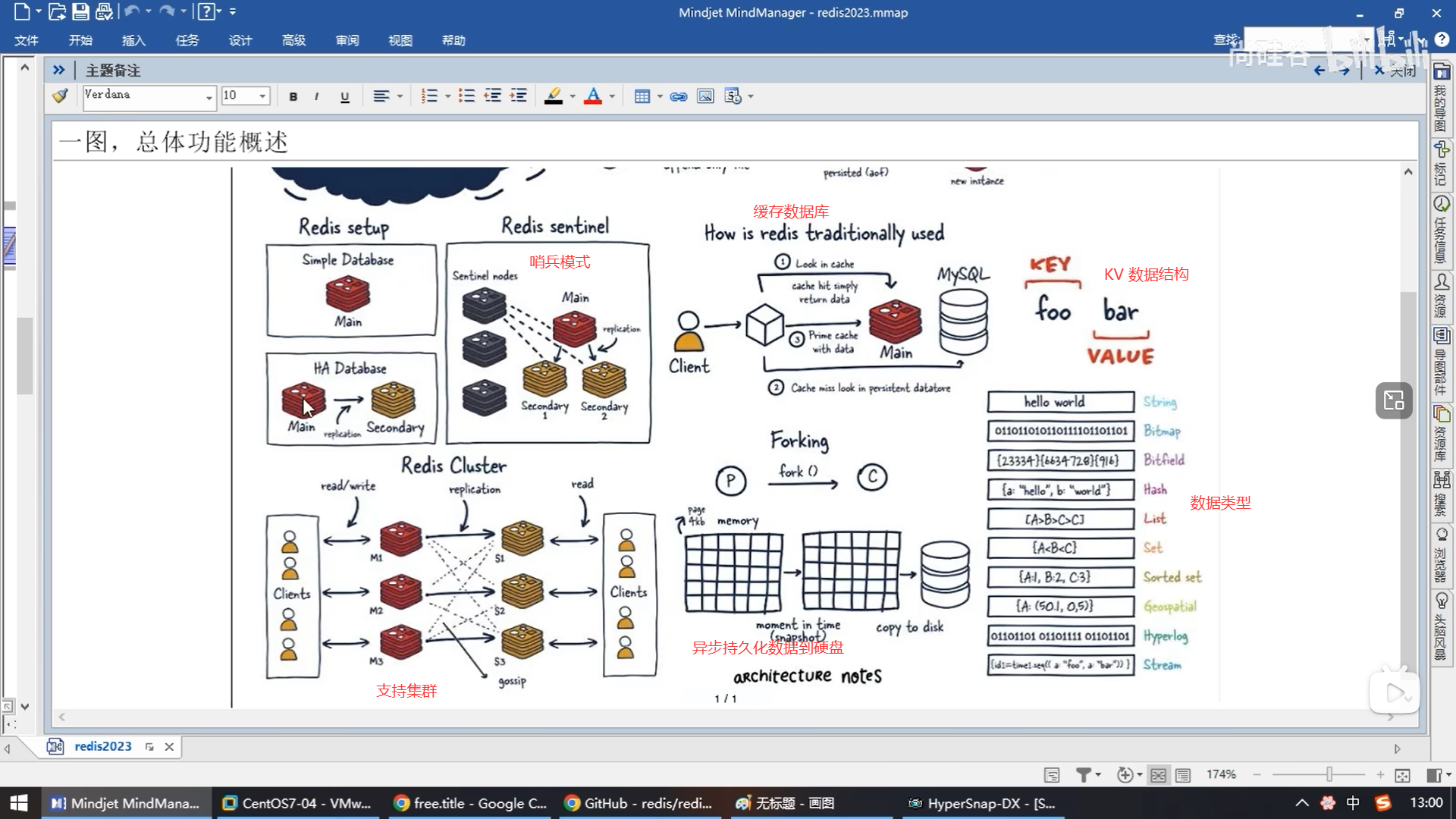The image size is (1456, 819).
Task: Switch to outline view in status bar
Action: coord(1183,775)
